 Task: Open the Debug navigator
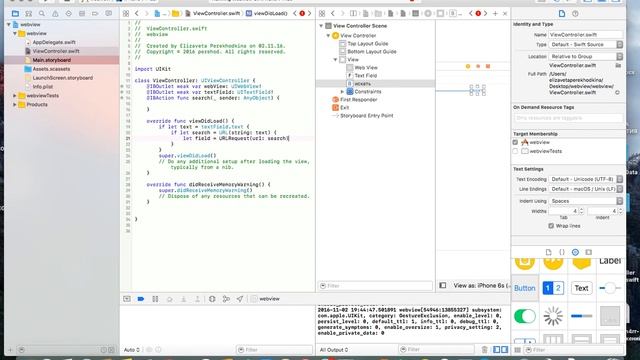point(82,13)
